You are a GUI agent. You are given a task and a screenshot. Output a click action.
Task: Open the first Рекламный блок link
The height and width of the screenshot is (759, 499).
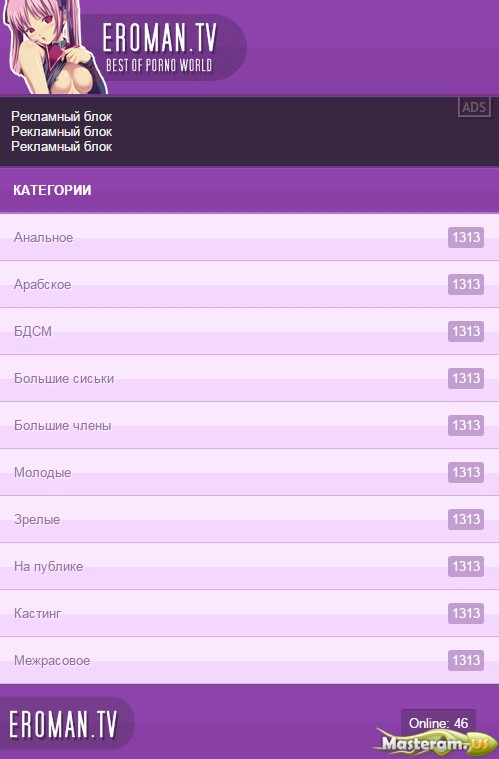61,117
